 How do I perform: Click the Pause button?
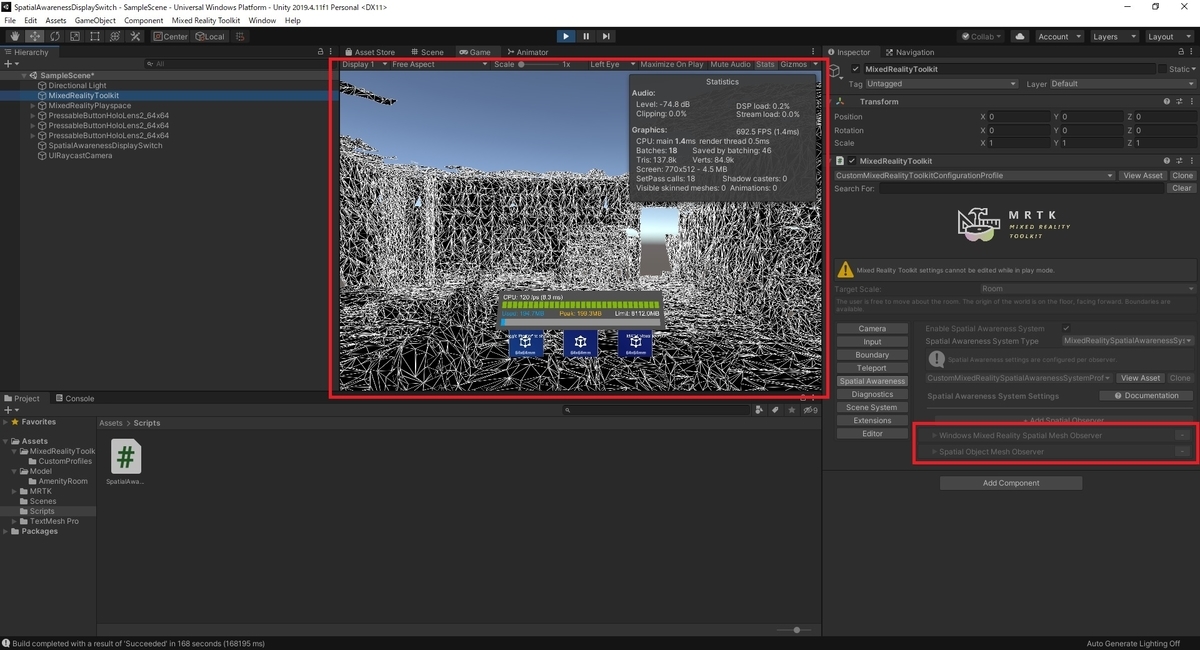click(586, 36)
